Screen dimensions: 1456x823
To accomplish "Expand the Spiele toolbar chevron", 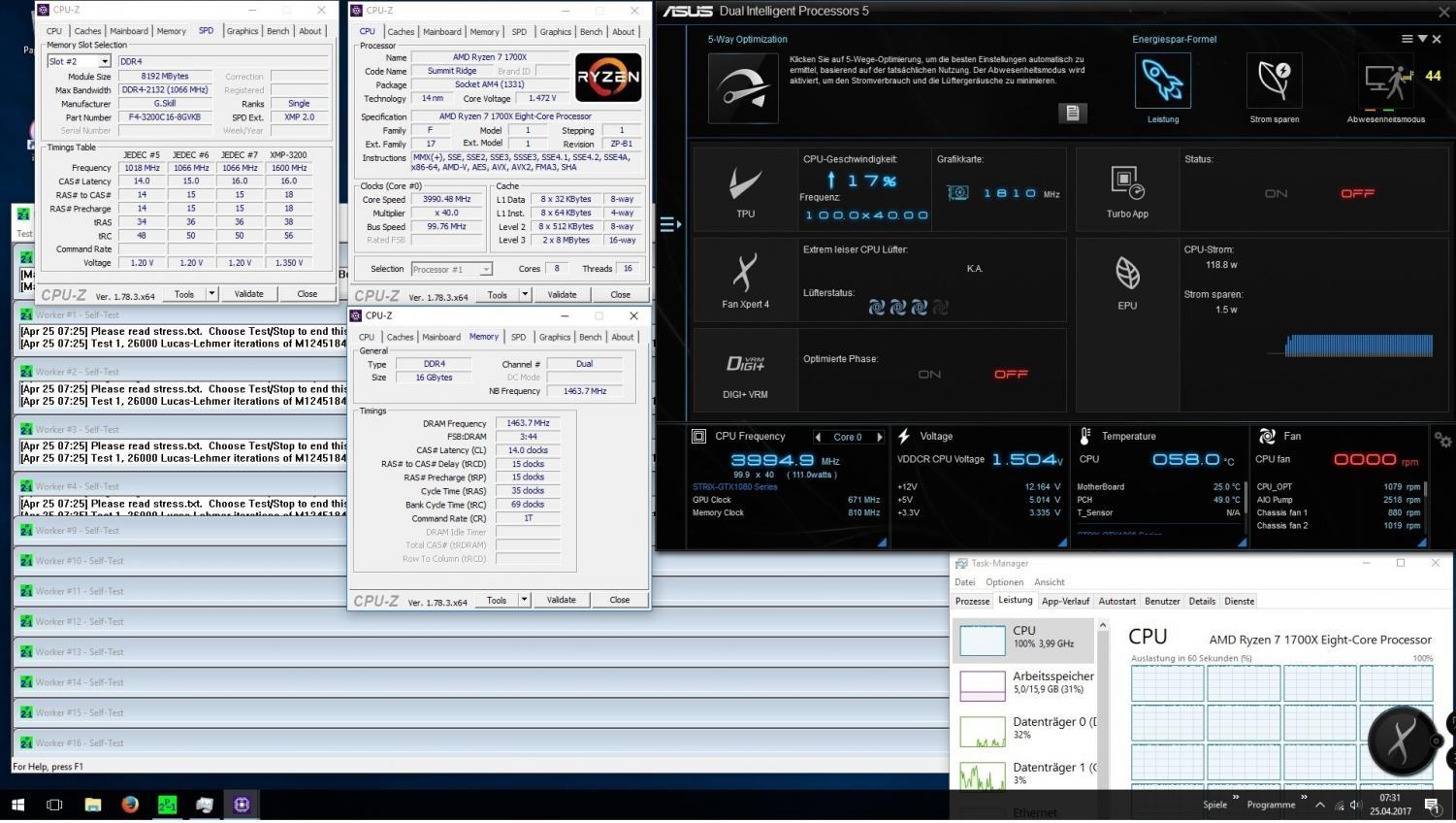I will coord(1235,798).
